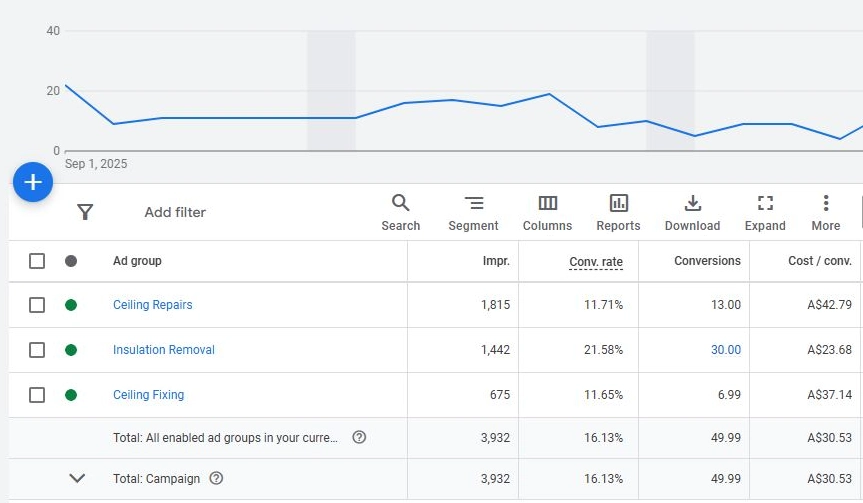Sort by the Conv. rate column header

pyautogui.click(x=596, y=262)
